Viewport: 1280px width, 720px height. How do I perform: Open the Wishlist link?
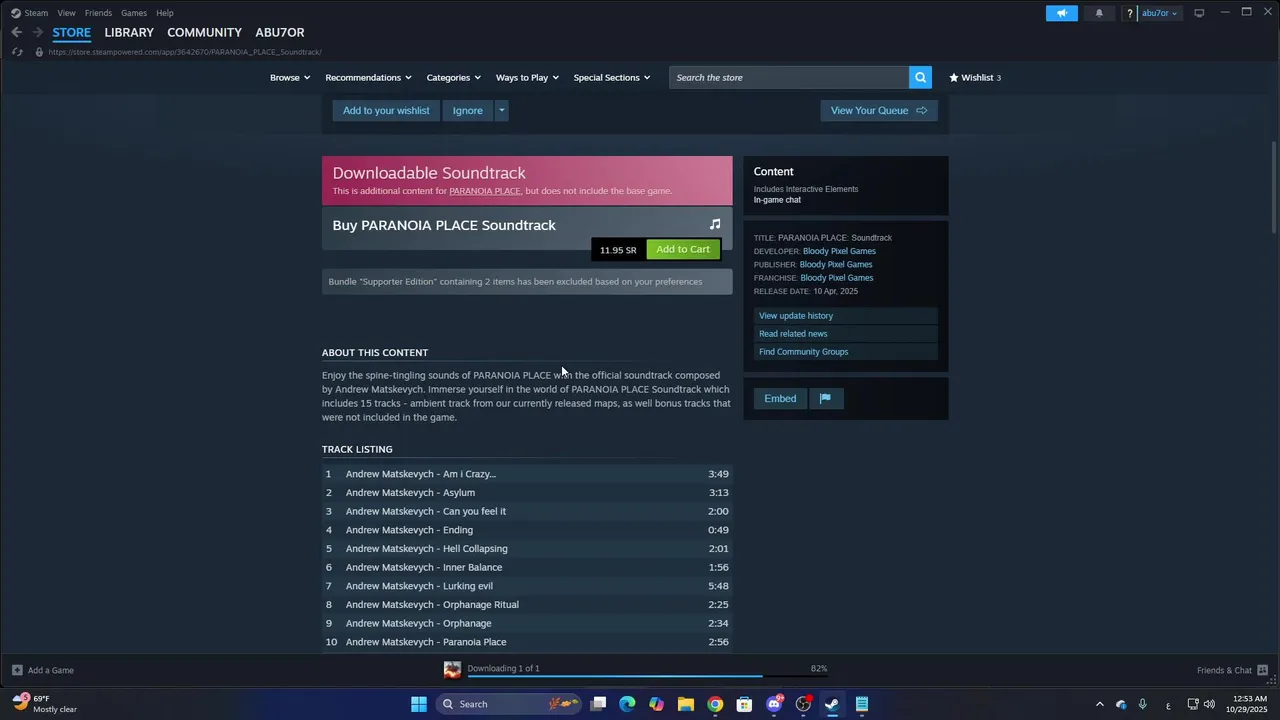click(975, 77)
